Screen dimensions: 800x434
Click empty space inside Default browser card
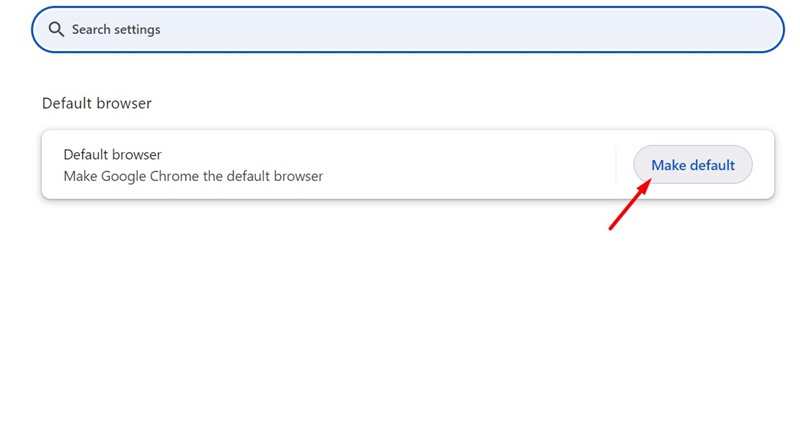(x=459, y=165)
